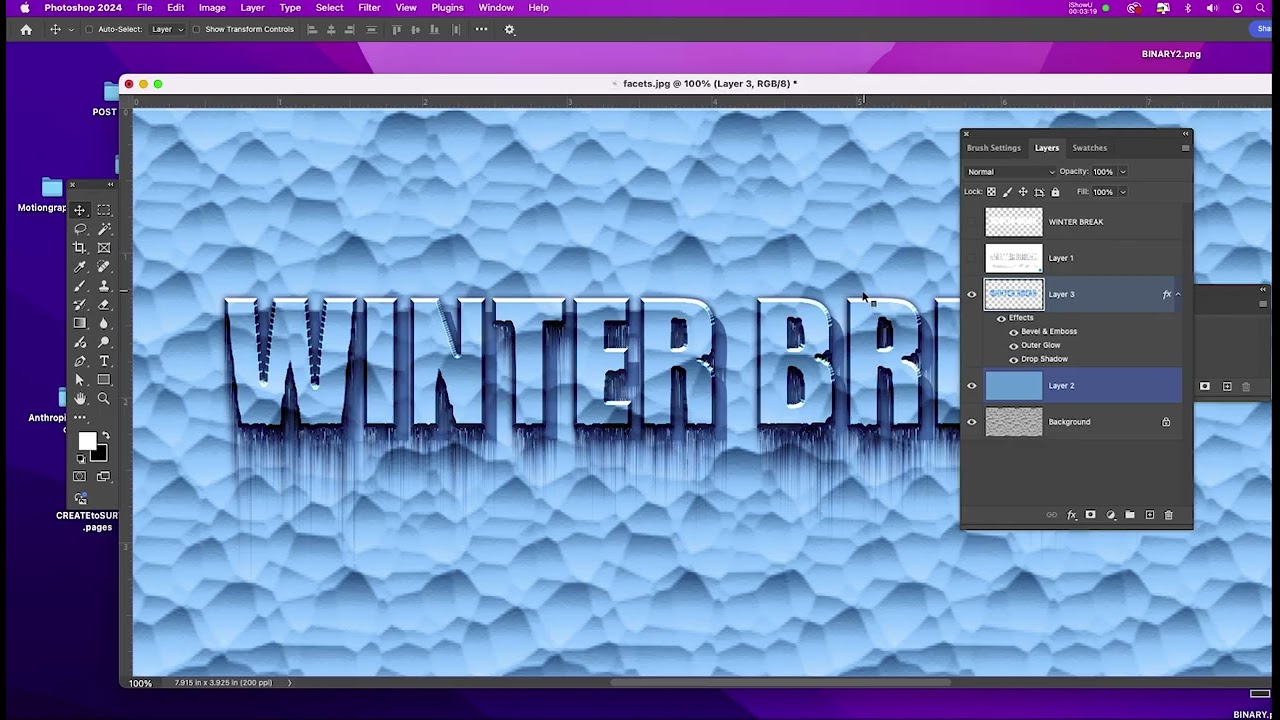Select the Eyedropper tool

80,267
